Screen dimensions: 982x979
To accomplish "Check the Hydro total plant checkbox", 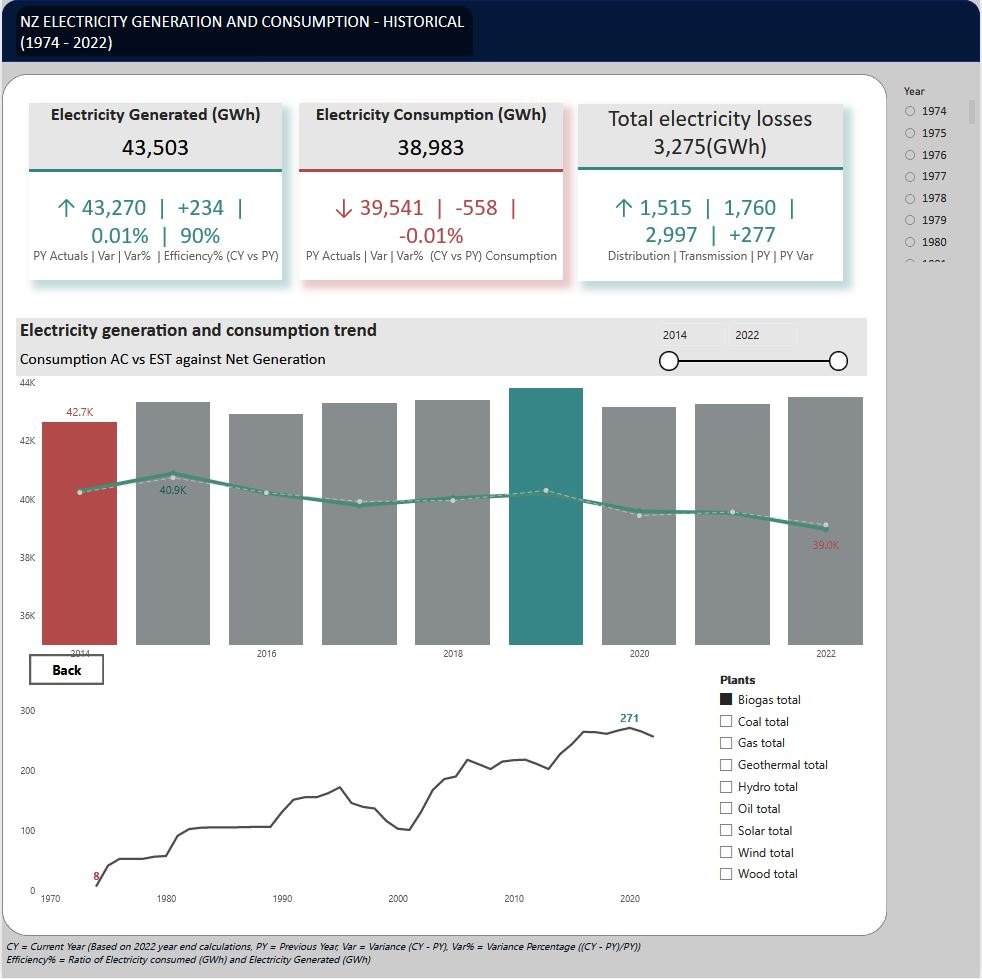I will point(726,787).
